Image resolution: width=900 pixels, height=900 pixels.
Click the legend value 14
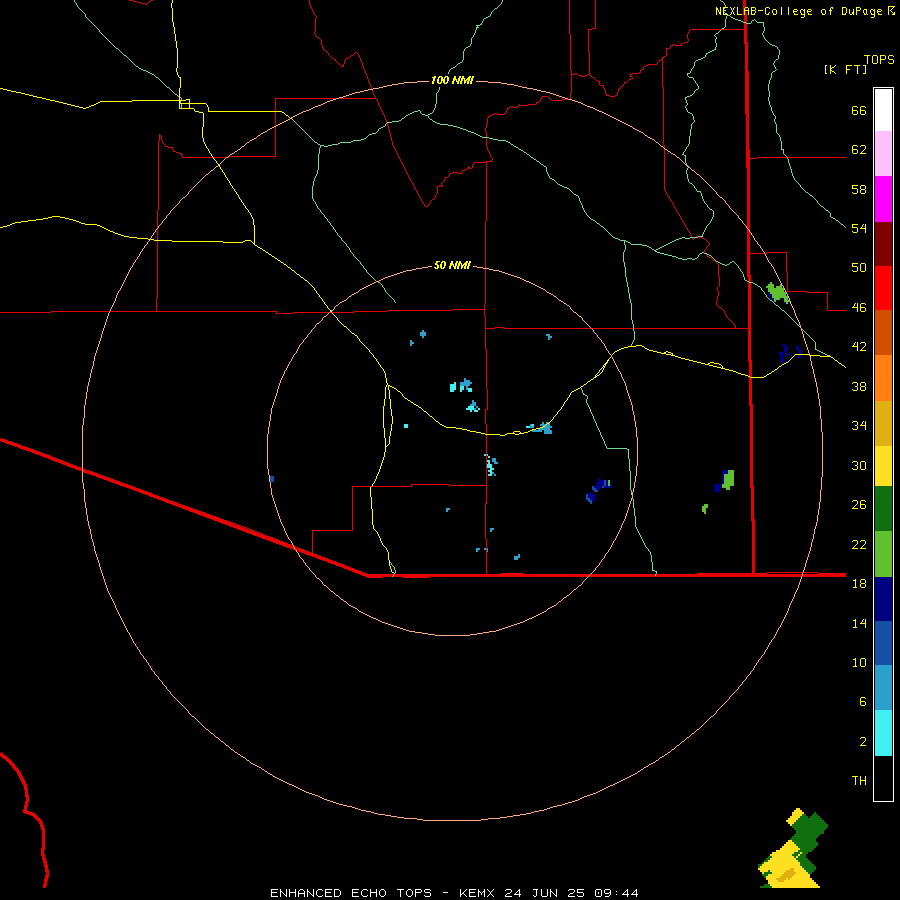[859, 623]
